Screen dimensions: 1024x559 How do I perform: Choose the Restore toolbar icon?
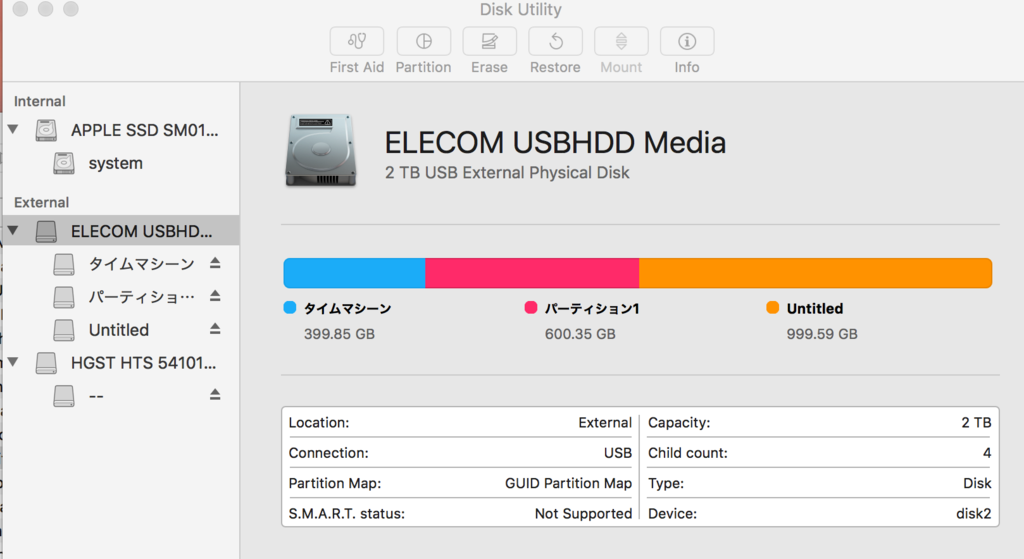coord(555,42)
